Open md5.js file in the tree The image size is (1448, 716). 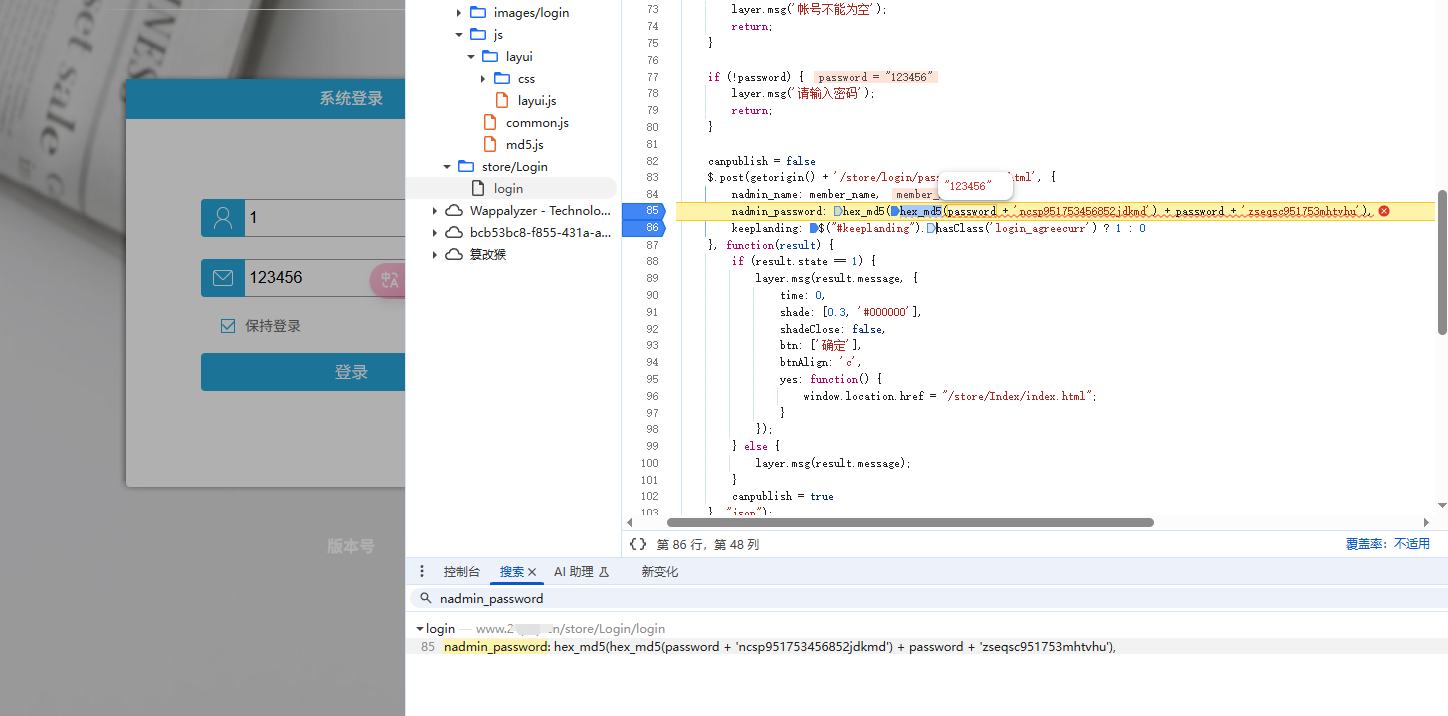tap(524, 145)
